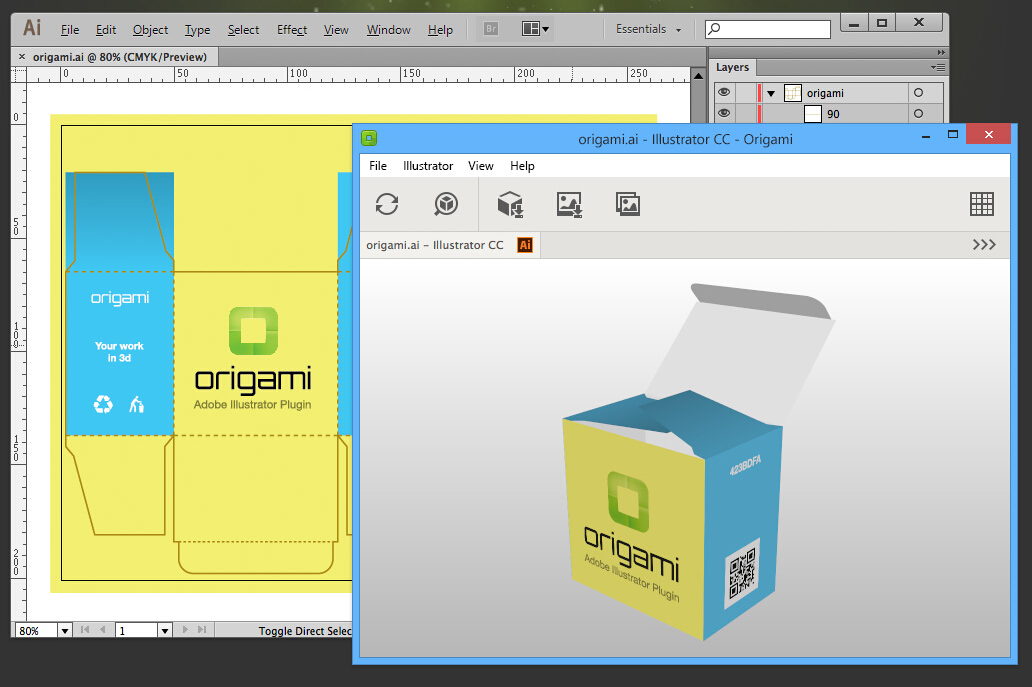
Task: Click the target circle of origami layer
Action: pos(918,93)
